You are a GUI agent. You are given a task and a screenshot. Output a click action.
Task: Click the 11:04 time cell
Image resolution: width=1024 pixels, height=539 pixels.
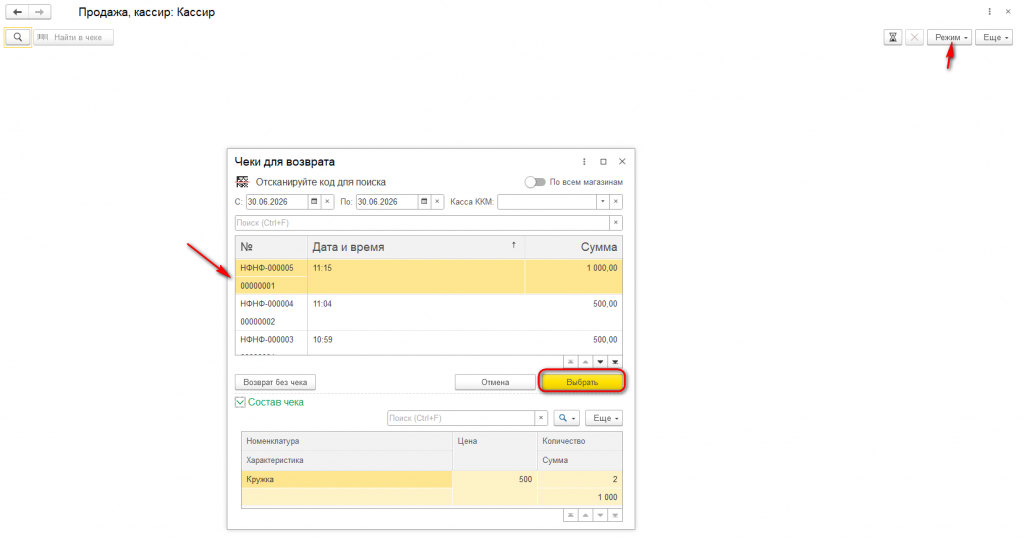tap(415, 312)
